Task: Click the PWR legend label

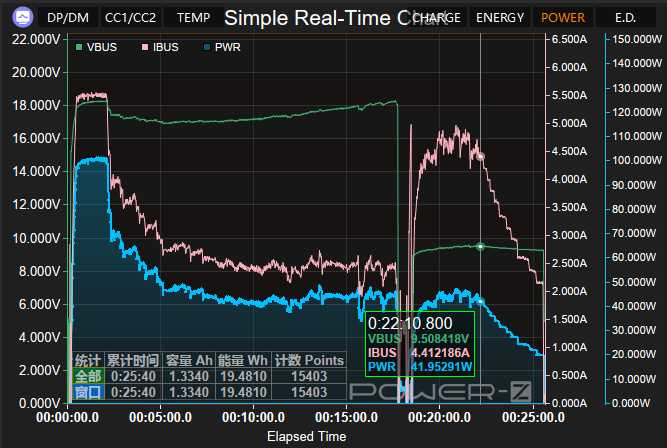Action: click(228, 47)
